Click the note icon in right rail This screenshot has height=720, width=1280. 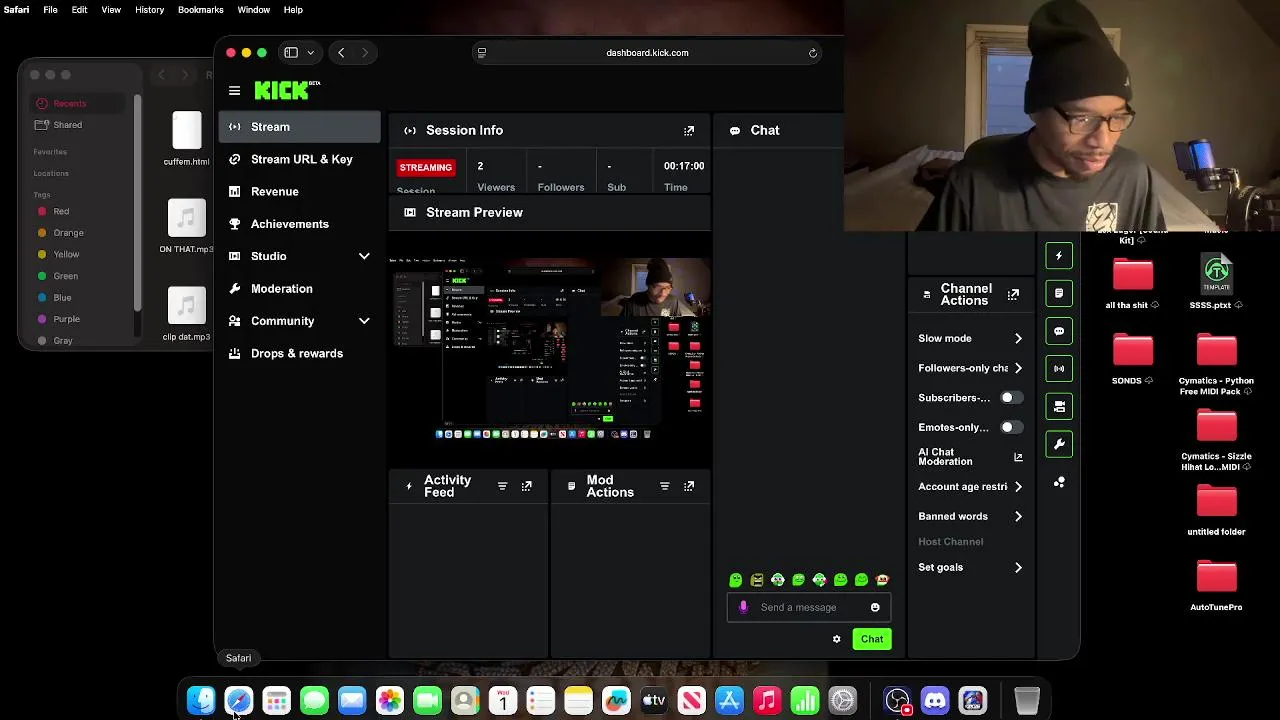(1059, 293)
